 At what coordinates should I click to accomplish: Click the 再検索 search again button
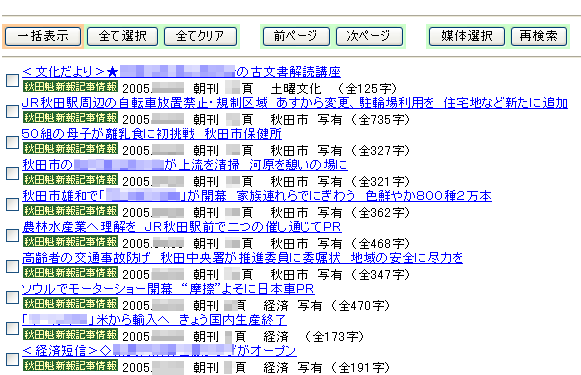539,36
